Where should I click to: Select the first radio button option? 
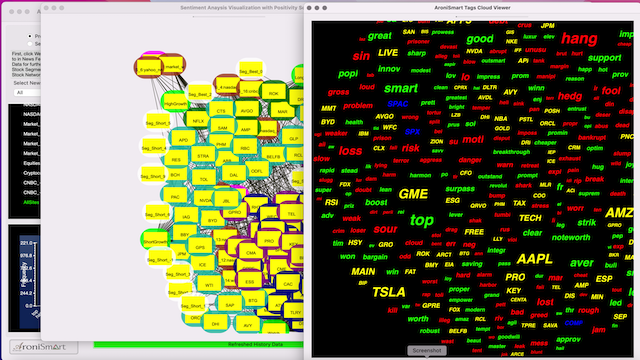tap(30, 36)
